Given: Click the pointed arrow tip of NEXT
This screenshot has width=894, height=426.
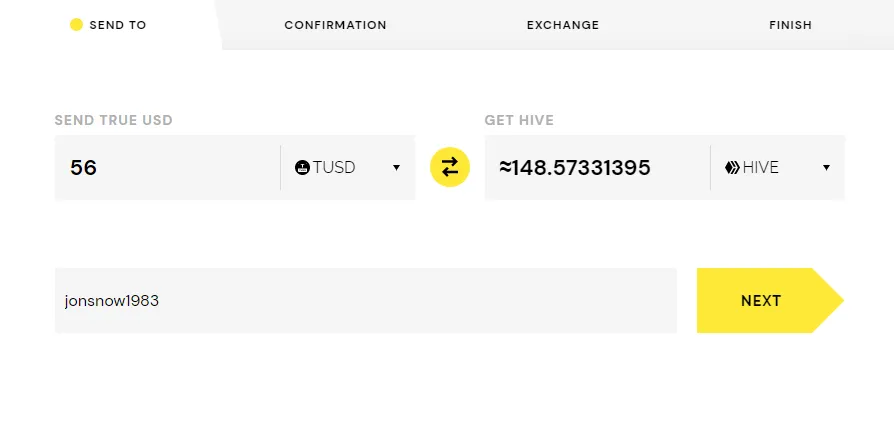Looking at the screenshot, I should pos(830,301).
